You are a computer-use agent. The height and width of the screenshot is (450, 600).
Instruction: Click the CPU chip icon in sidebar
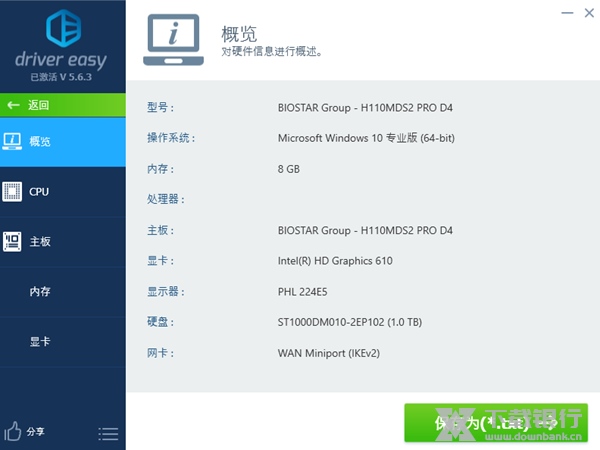click(x=13, y=191)
